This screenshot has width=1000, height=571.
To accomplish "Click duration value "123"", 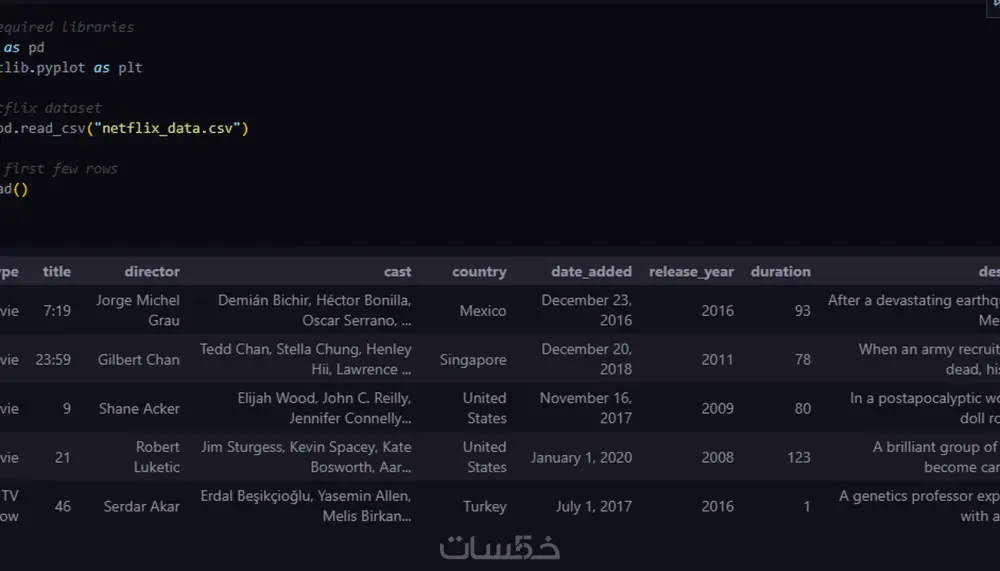I will point(798,457).
